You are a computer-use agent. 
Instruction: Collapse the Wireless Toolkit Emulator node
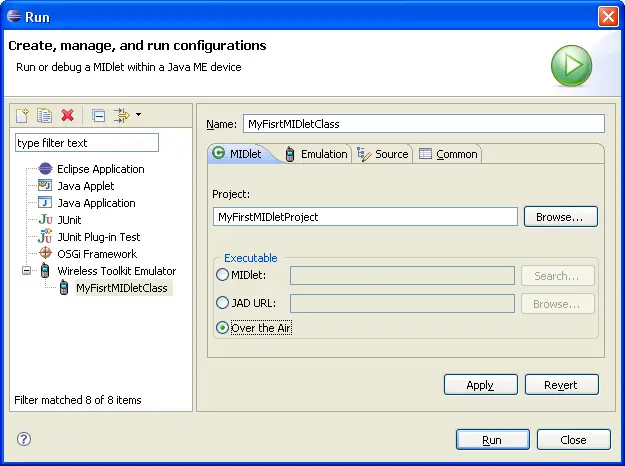pos(27,271)
